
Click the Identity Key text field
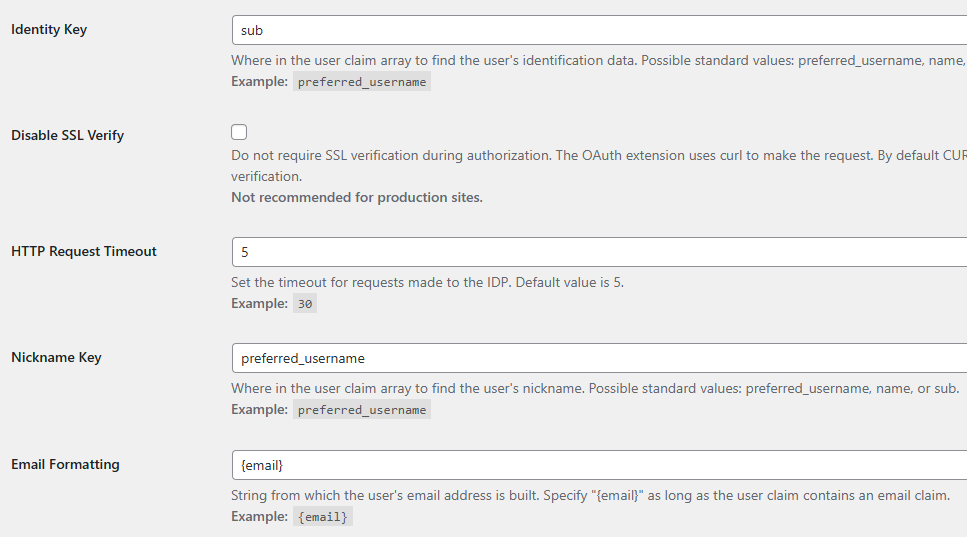point(598,30)
